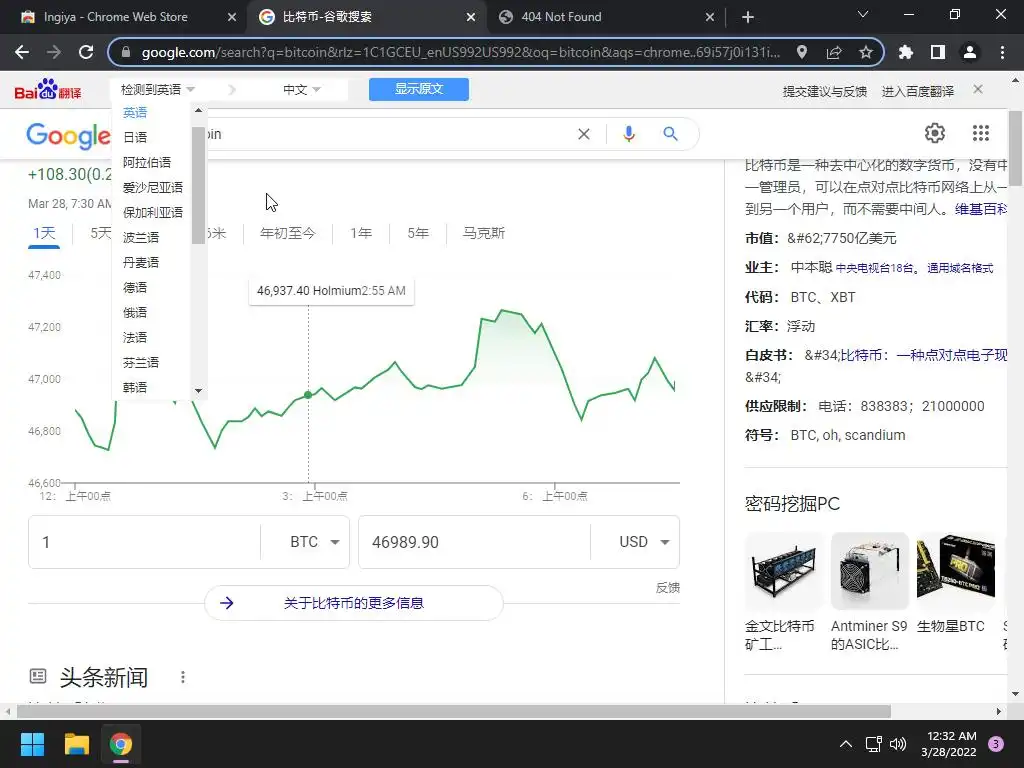Share this page via the share icon

834,52
